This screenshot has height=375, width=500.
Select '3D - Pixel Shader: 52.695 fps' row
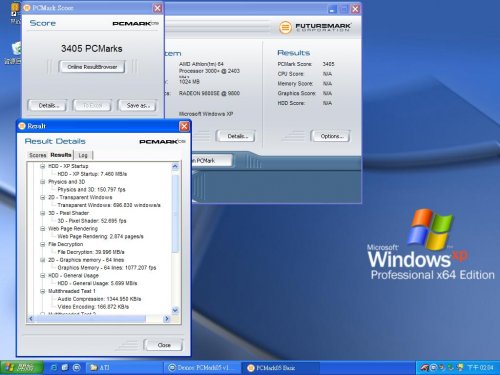[x=92, y=221]
